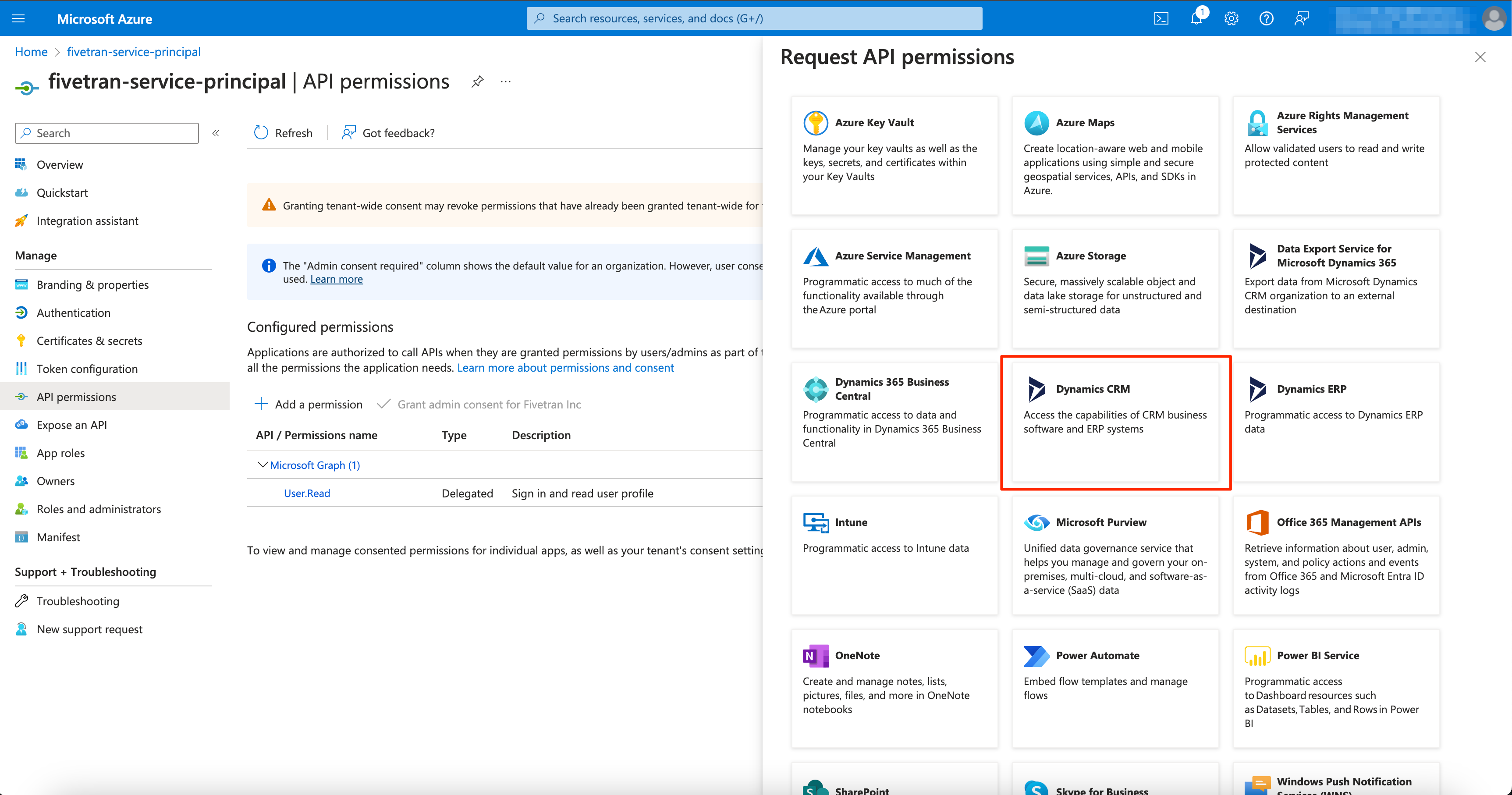Click the Type column header
1512x795 pixels.
coord(454,435)
